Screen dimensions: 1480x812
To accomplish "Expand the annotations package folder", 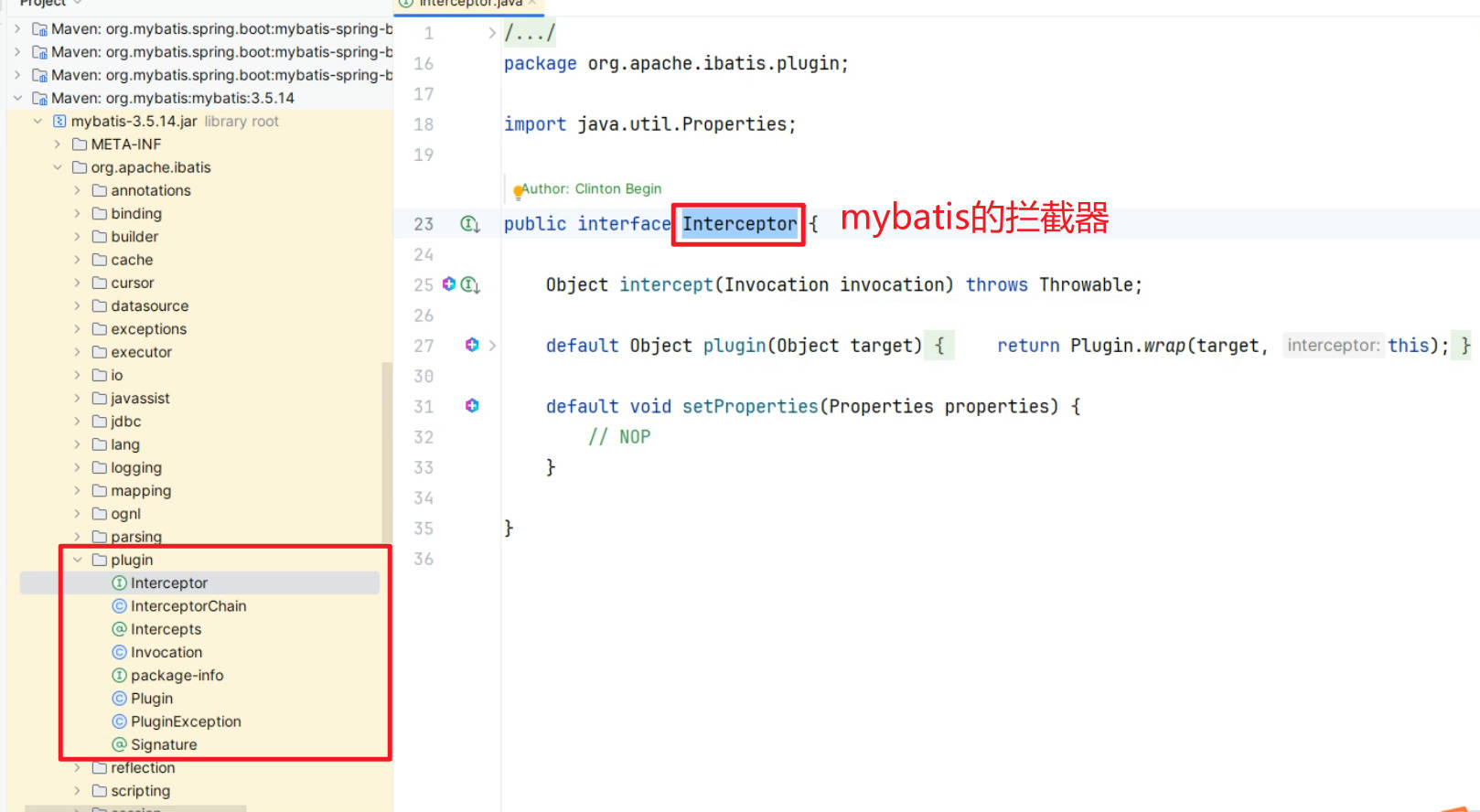I will (x=78, y=190).
